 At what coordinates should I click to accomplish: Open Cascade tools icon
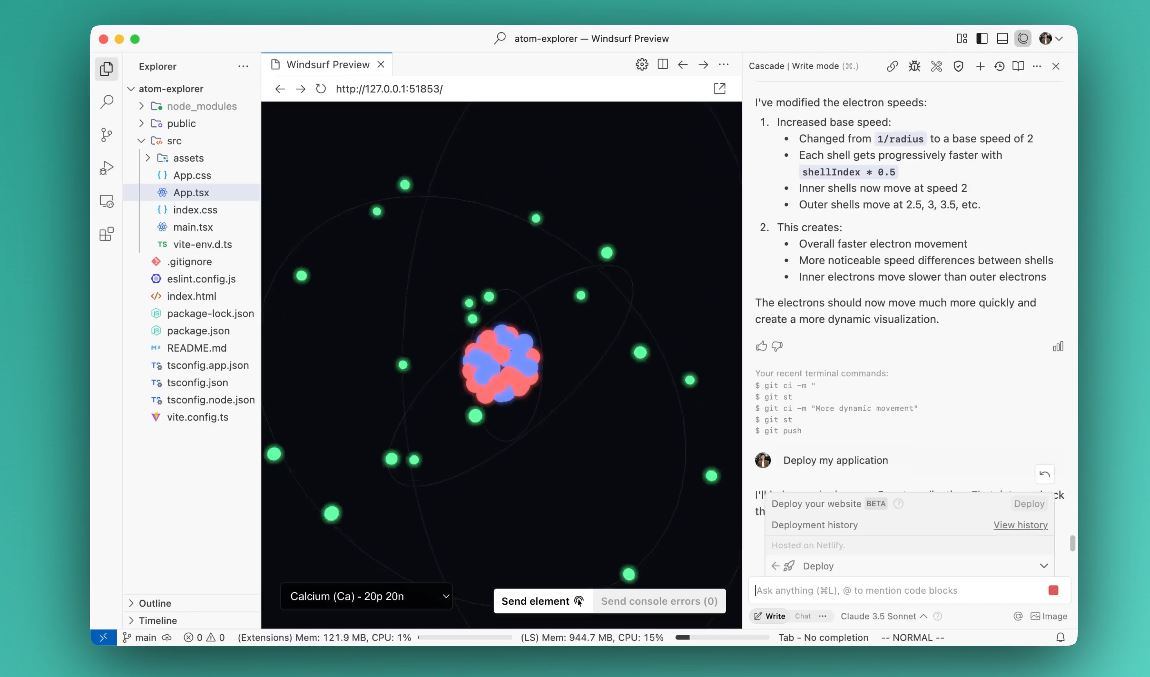pos(937,66)
